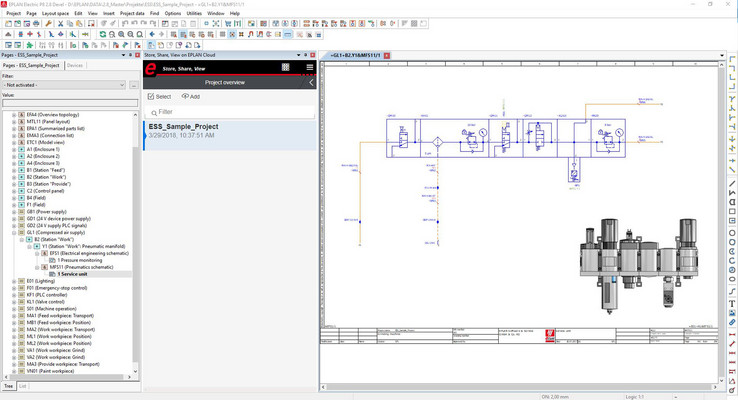
Task: Click the back chevron in Project overview bar
Action: tap(311, 83)
